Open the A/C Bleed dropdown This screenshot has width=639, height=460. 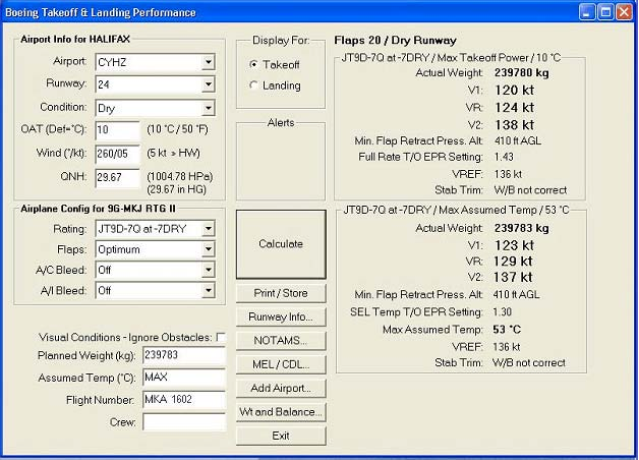(x=155, y=270)
